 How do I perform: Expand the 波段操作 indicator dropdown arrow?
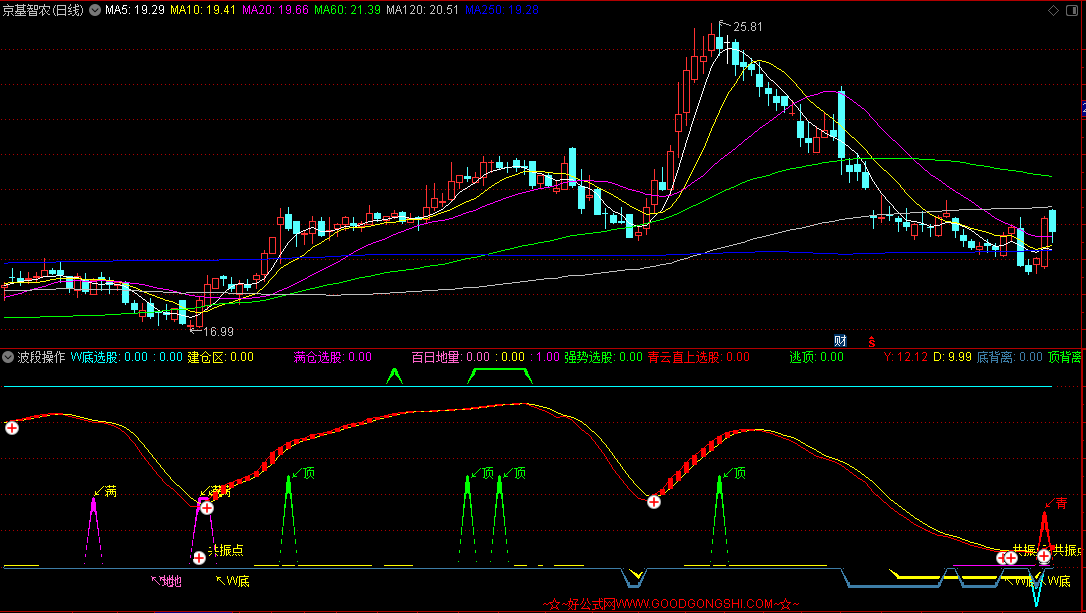(x=8, y=357)
